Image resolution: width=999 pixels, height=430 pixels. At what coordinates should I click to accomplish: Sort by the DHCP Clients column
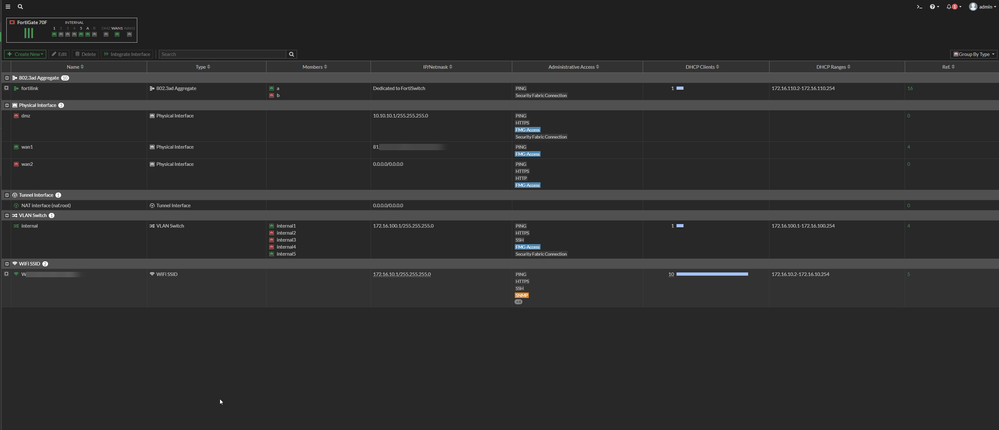point(702,66)
